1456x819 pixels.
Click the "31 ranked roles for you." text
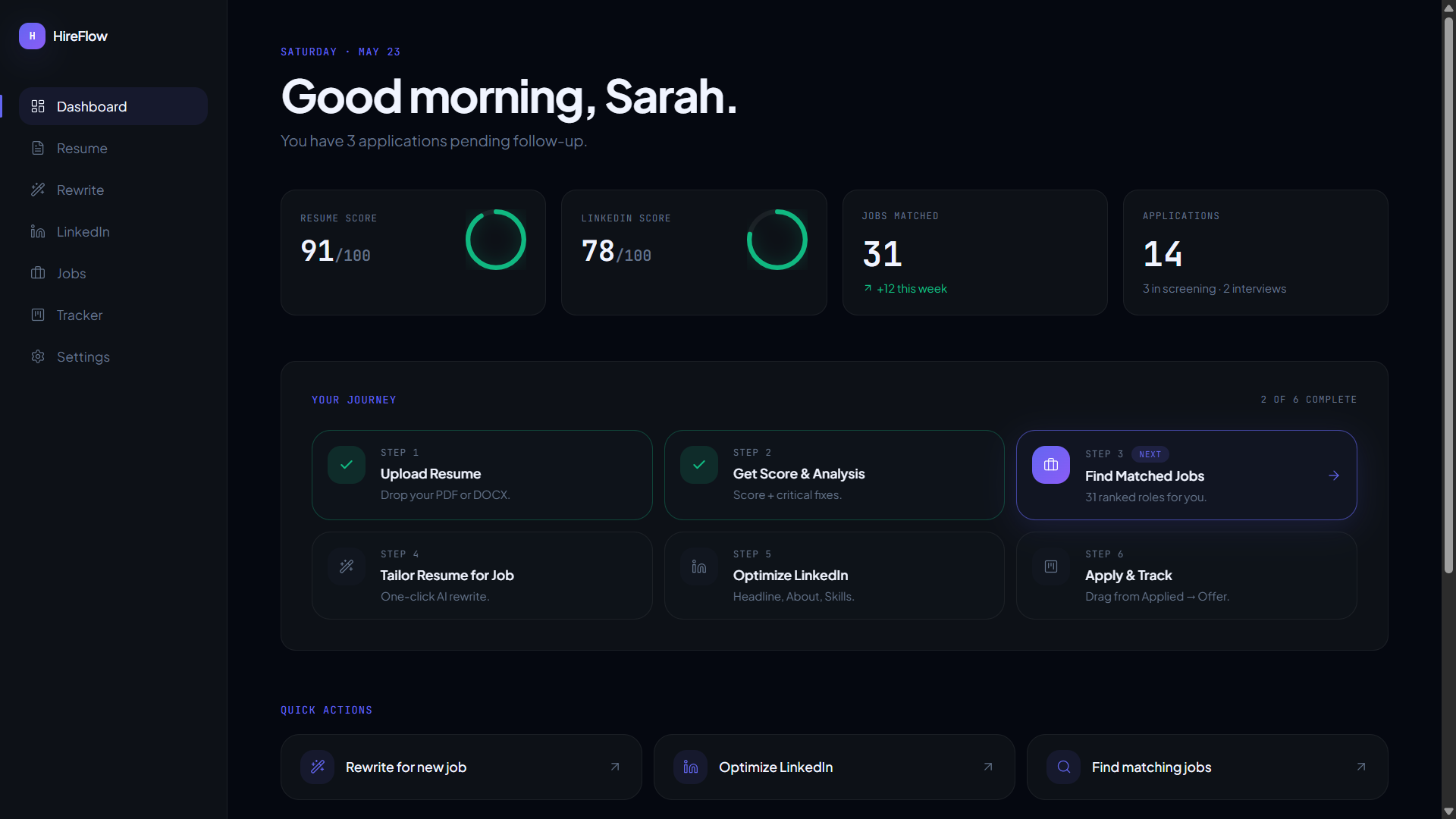click(x=1146, y=497)
